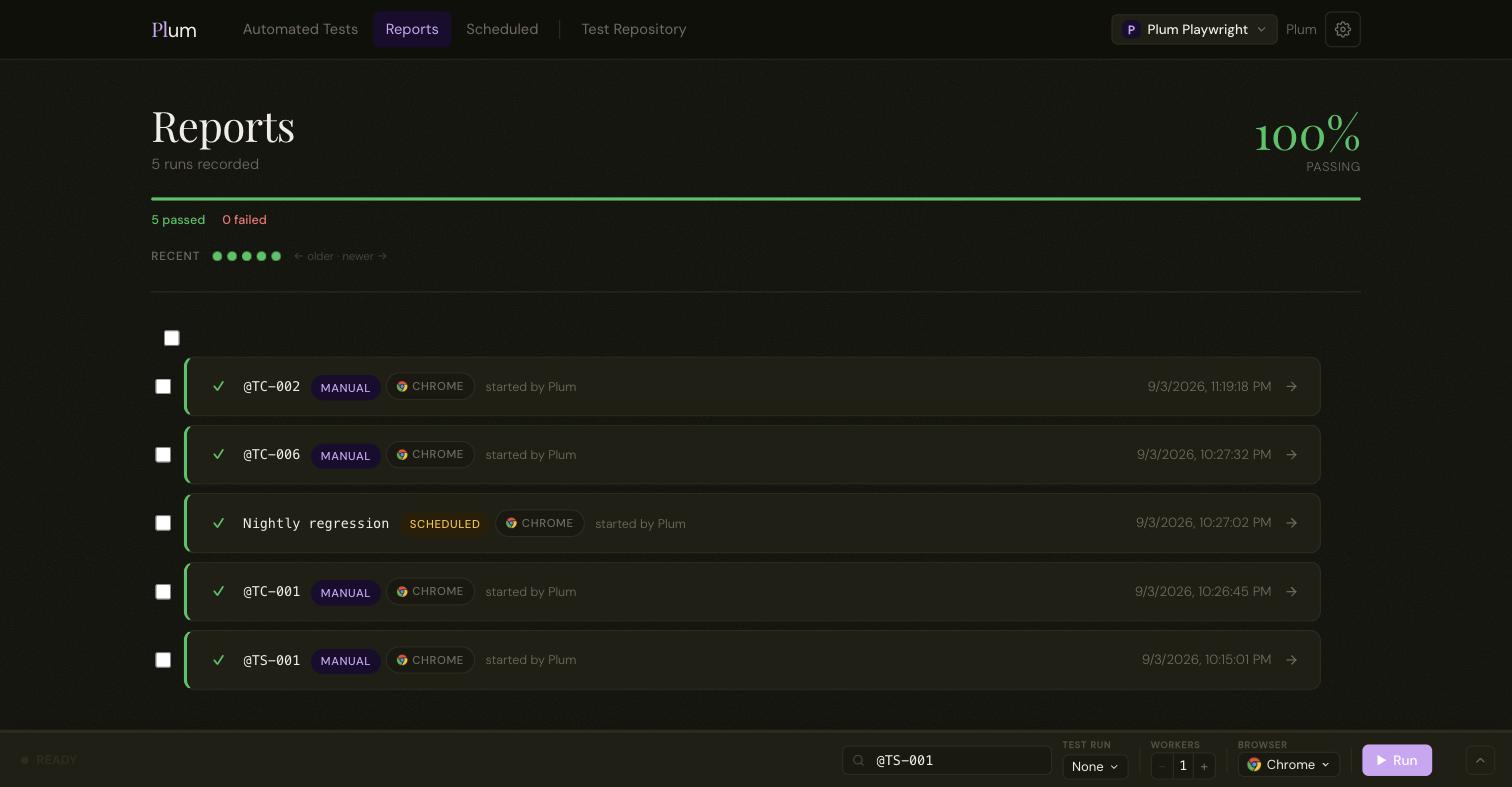Click the Chrome badge on @TS-001 row
This screenshot has width=1512, height=787.
pyautogui.click(x=430, y=660)
